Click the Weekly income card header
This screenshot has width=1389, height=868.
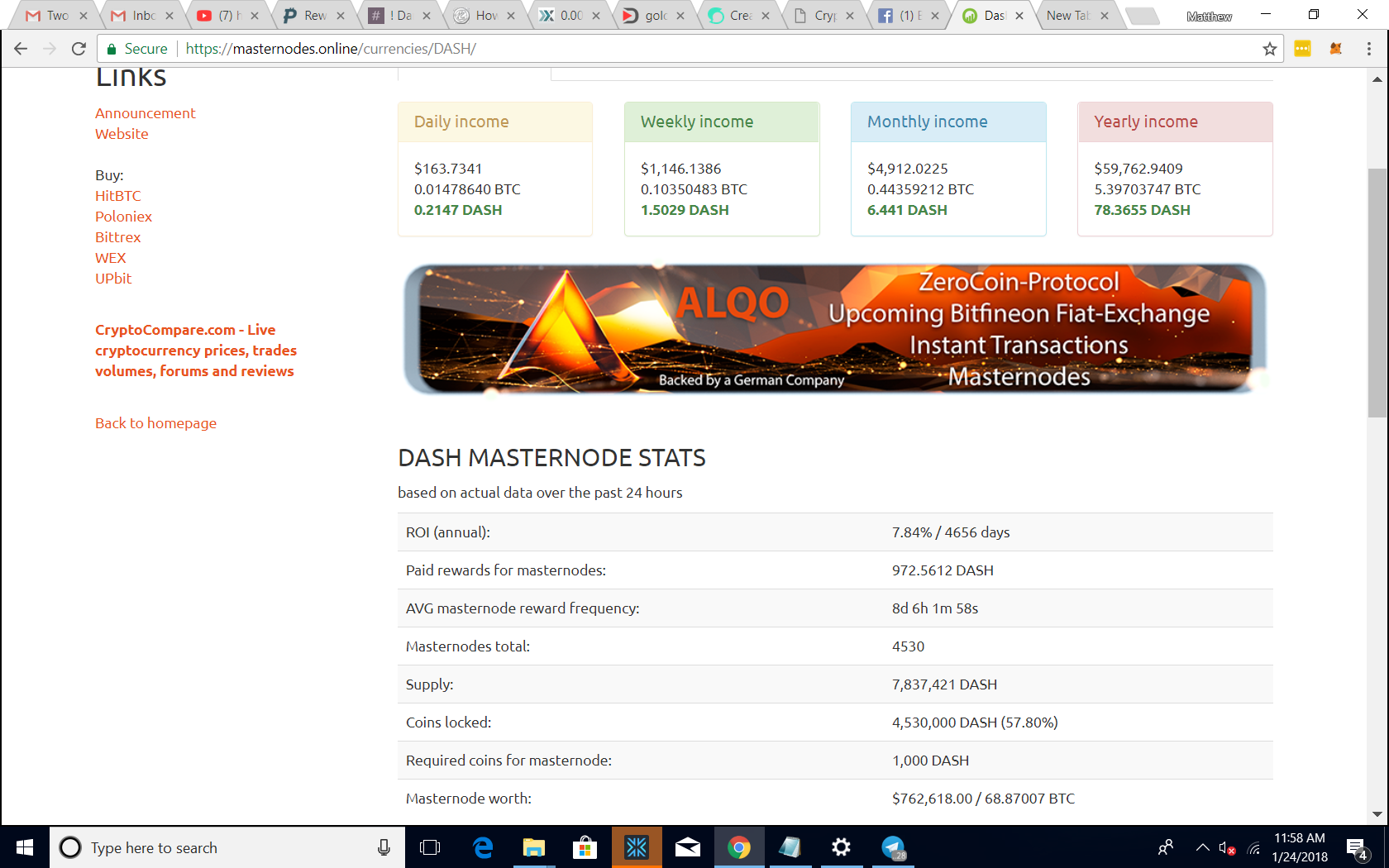coord(722,122)
